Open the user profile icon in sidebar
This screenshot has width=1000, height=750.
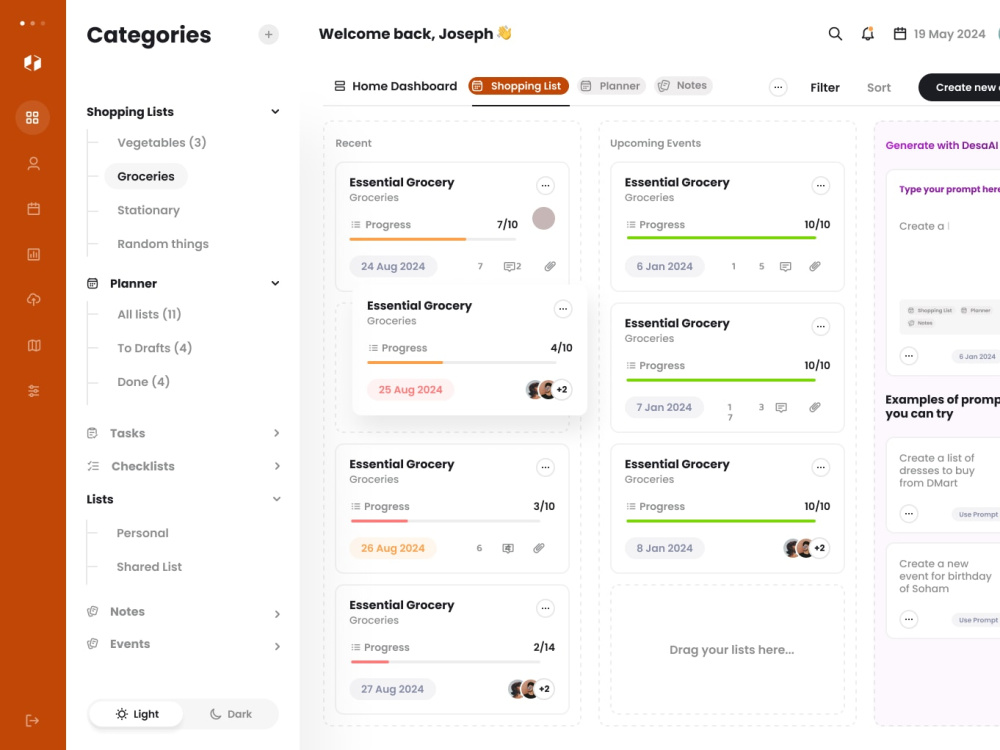point(34,164)
